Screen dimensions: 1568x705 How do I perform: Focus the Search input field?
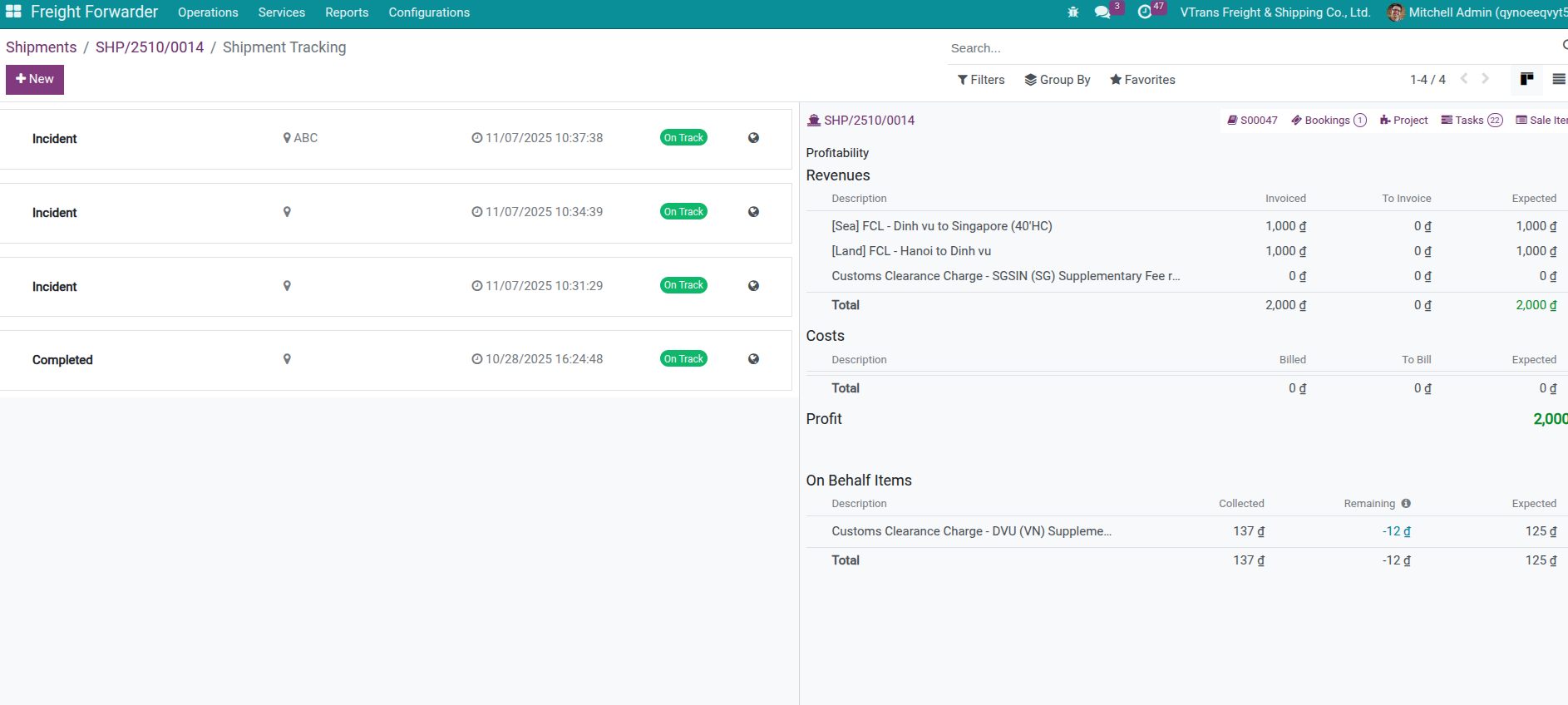pos(1247,48)
